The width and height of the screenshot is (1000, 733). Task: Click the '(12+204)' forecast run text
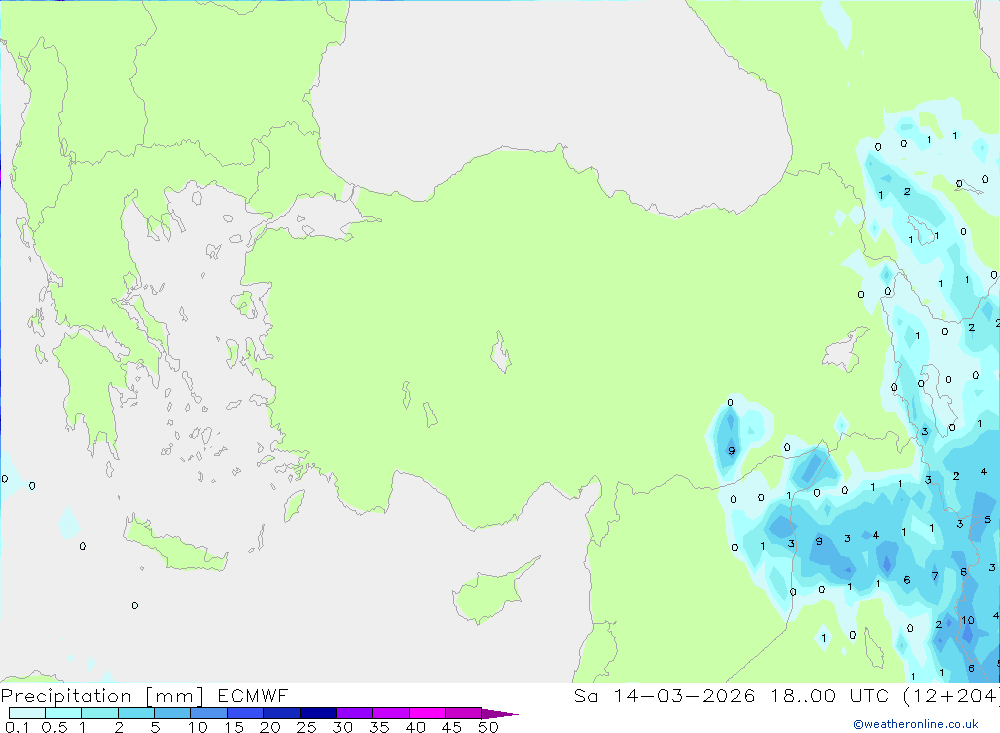[x=951, y=695]
